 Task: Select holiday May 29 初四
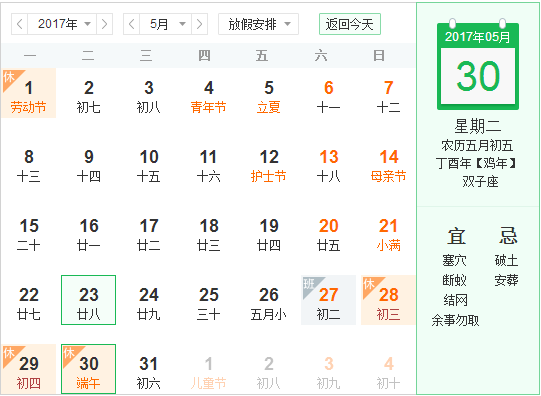pyautogui.click(x=29, y=369)
